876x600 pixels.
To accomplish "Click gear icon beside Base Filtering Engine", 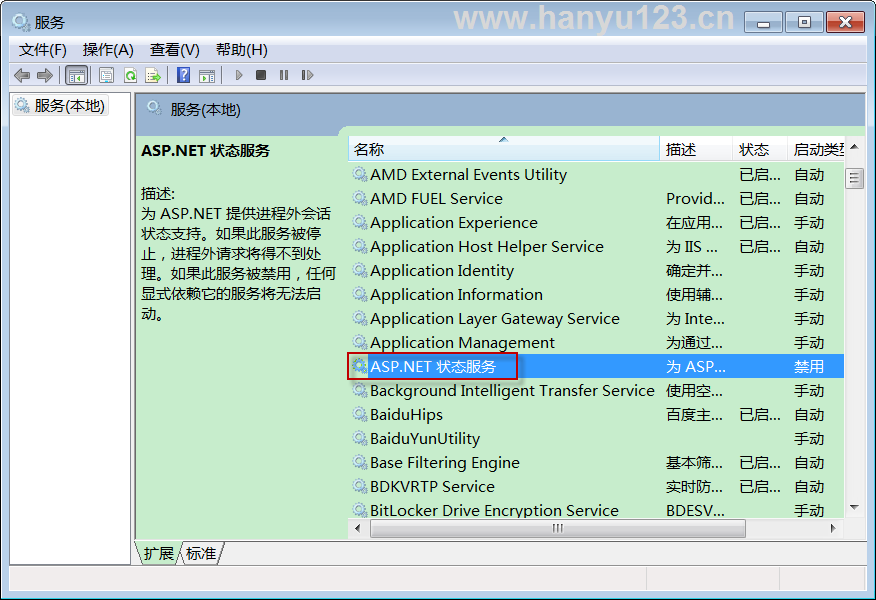I will [x=360, y=463].
